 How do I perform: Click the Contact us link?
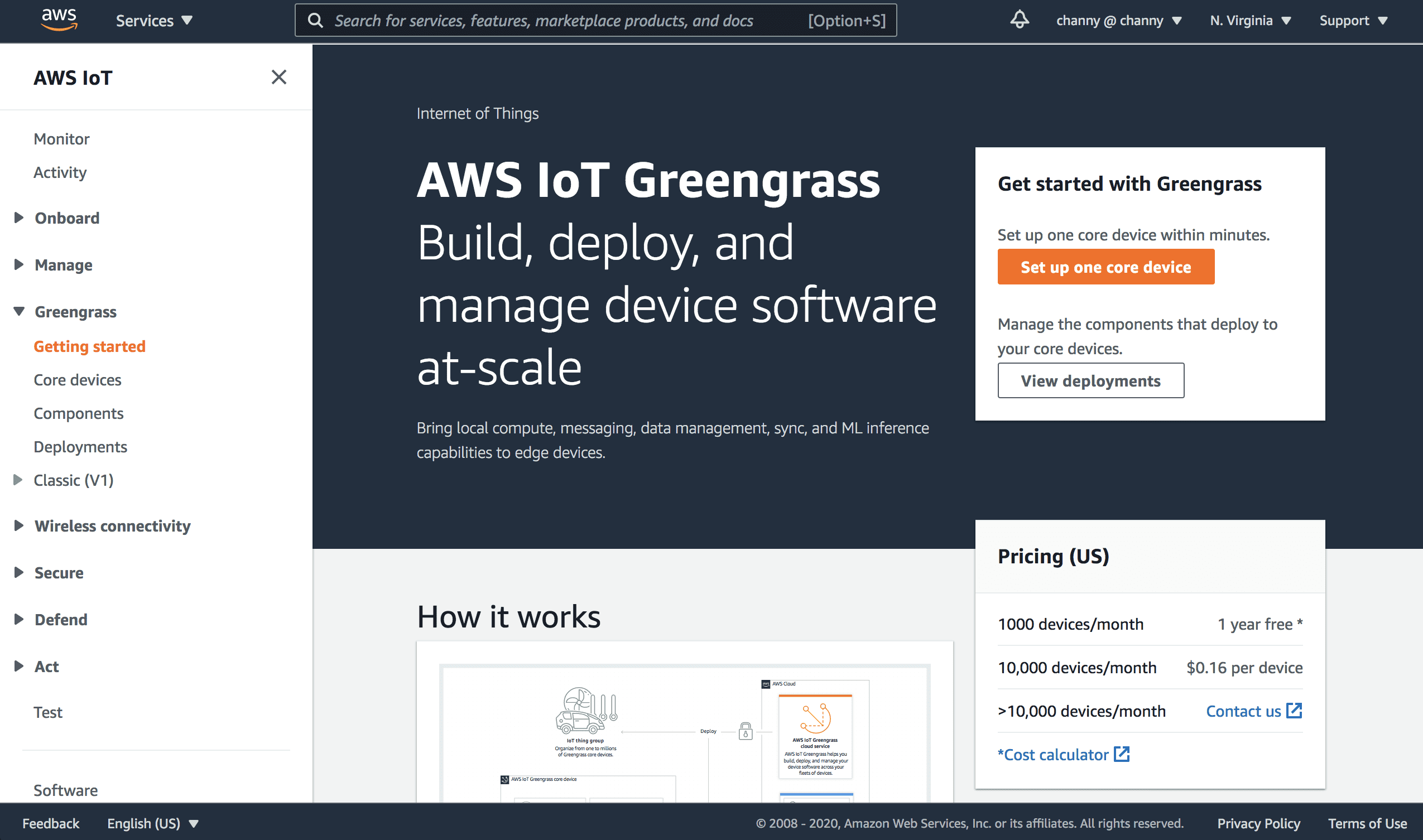coord(1243,711)
